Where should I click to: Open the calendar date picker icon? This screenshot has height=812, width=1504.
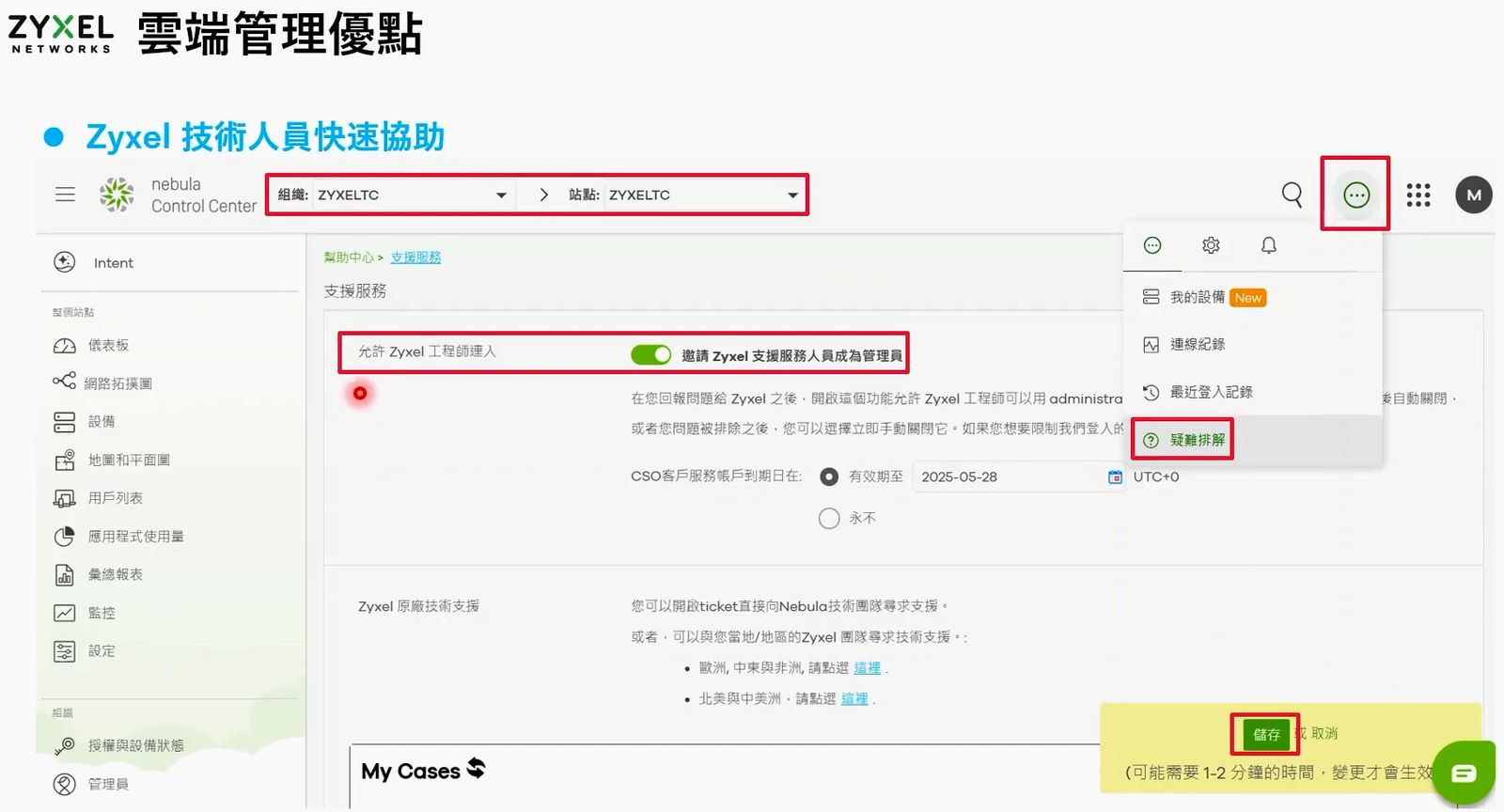(1115, 476)
